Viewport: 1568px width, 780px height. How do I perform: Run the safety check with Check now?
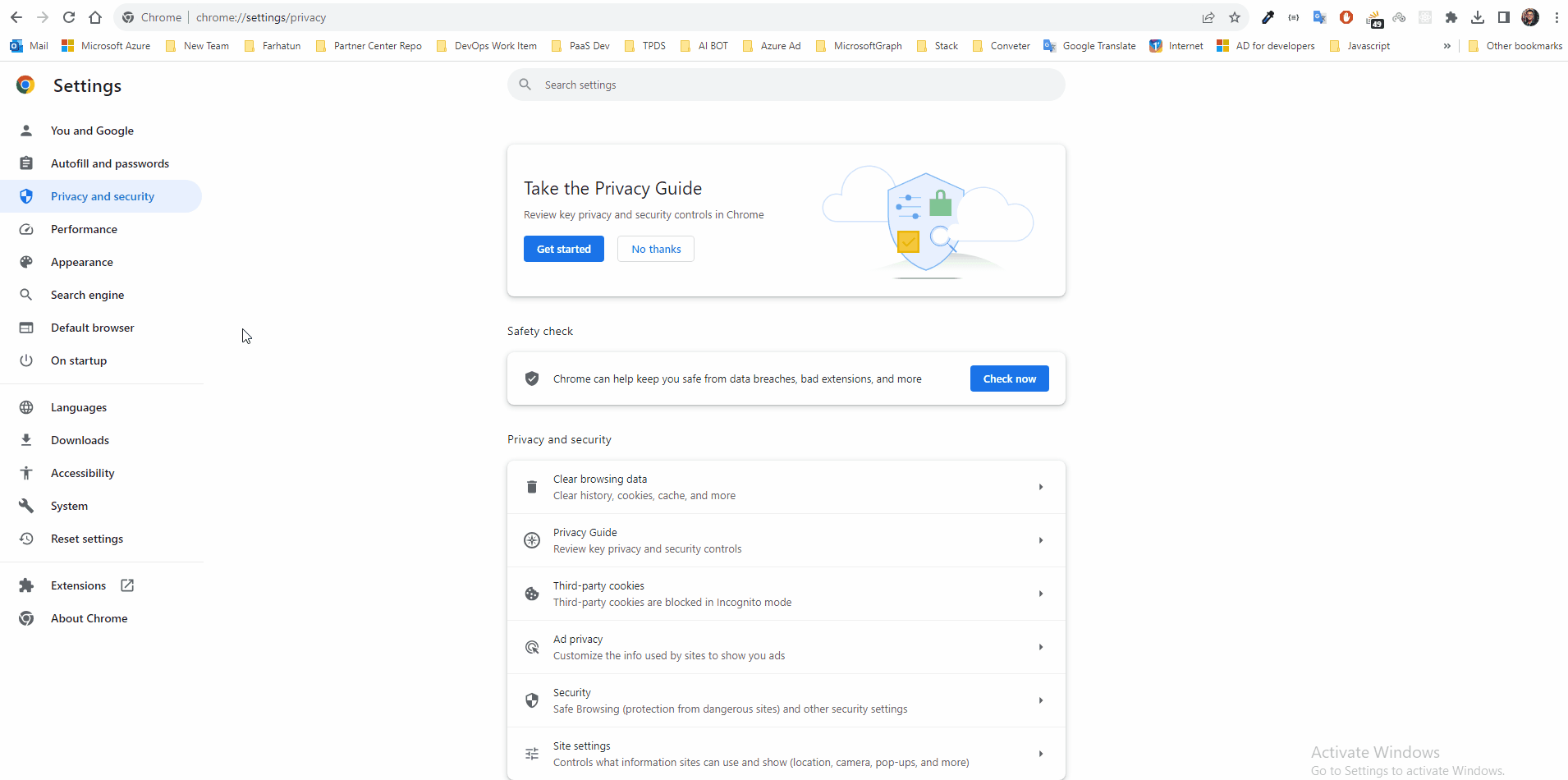point(1010,379)
